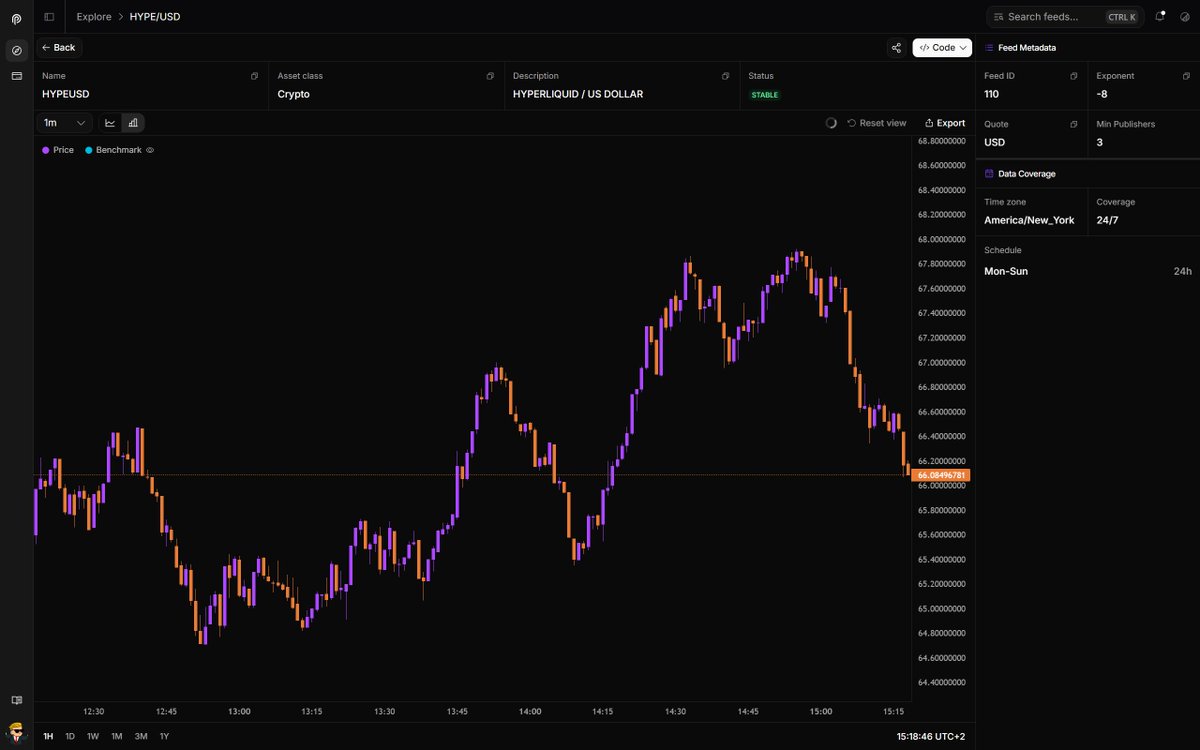
Task: Click the Feed ID value 110
Action: pyautogui.click(x=991, y=94)
